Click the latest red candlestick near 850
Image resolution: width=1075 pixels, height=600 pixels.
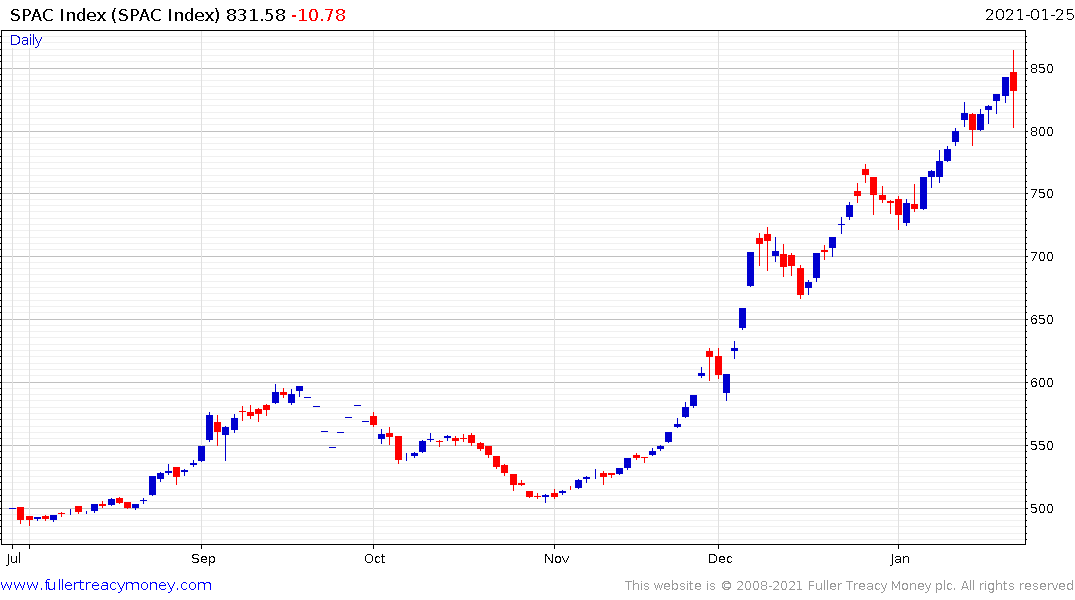(1013, 82)
